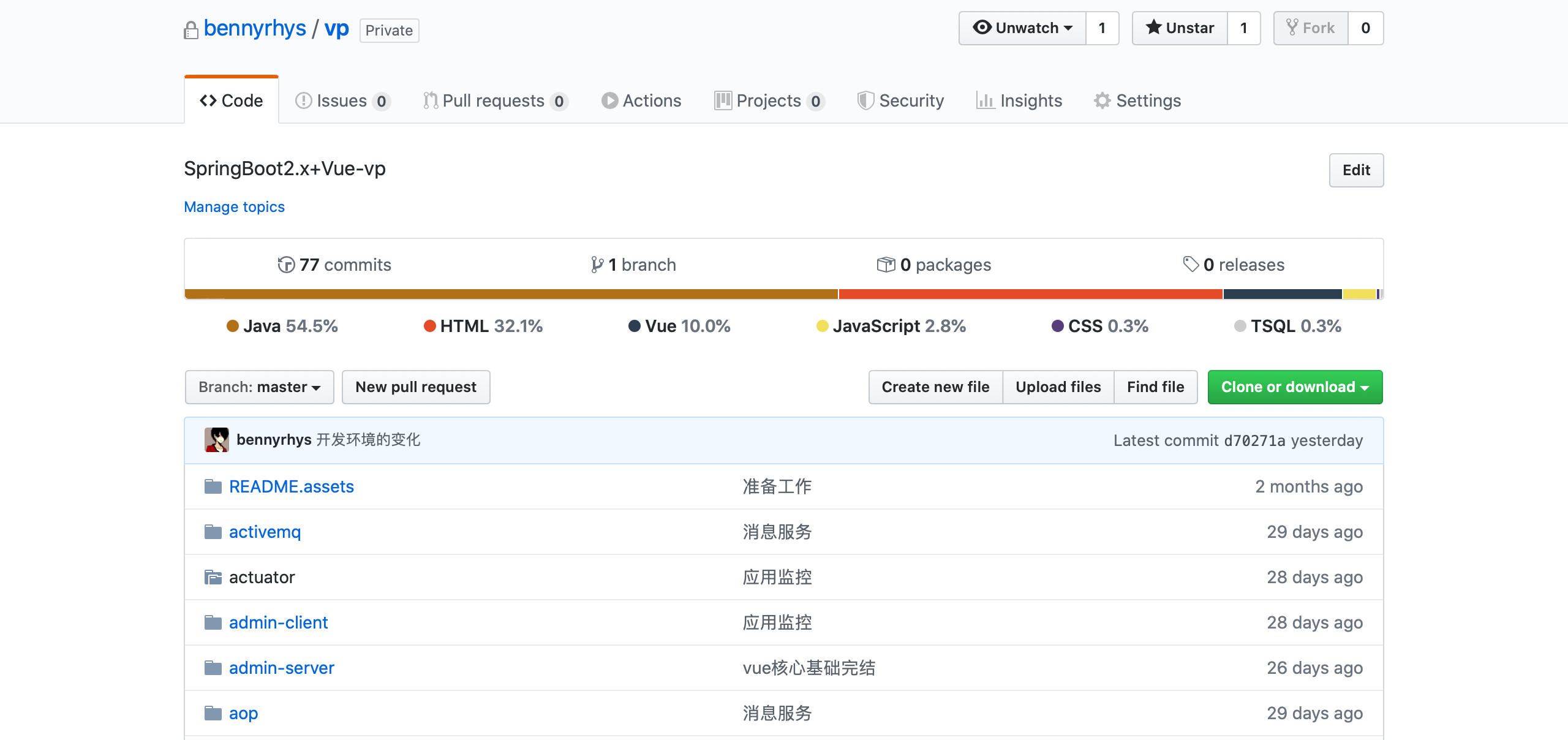View the Security tab

(x=900, y=100)
